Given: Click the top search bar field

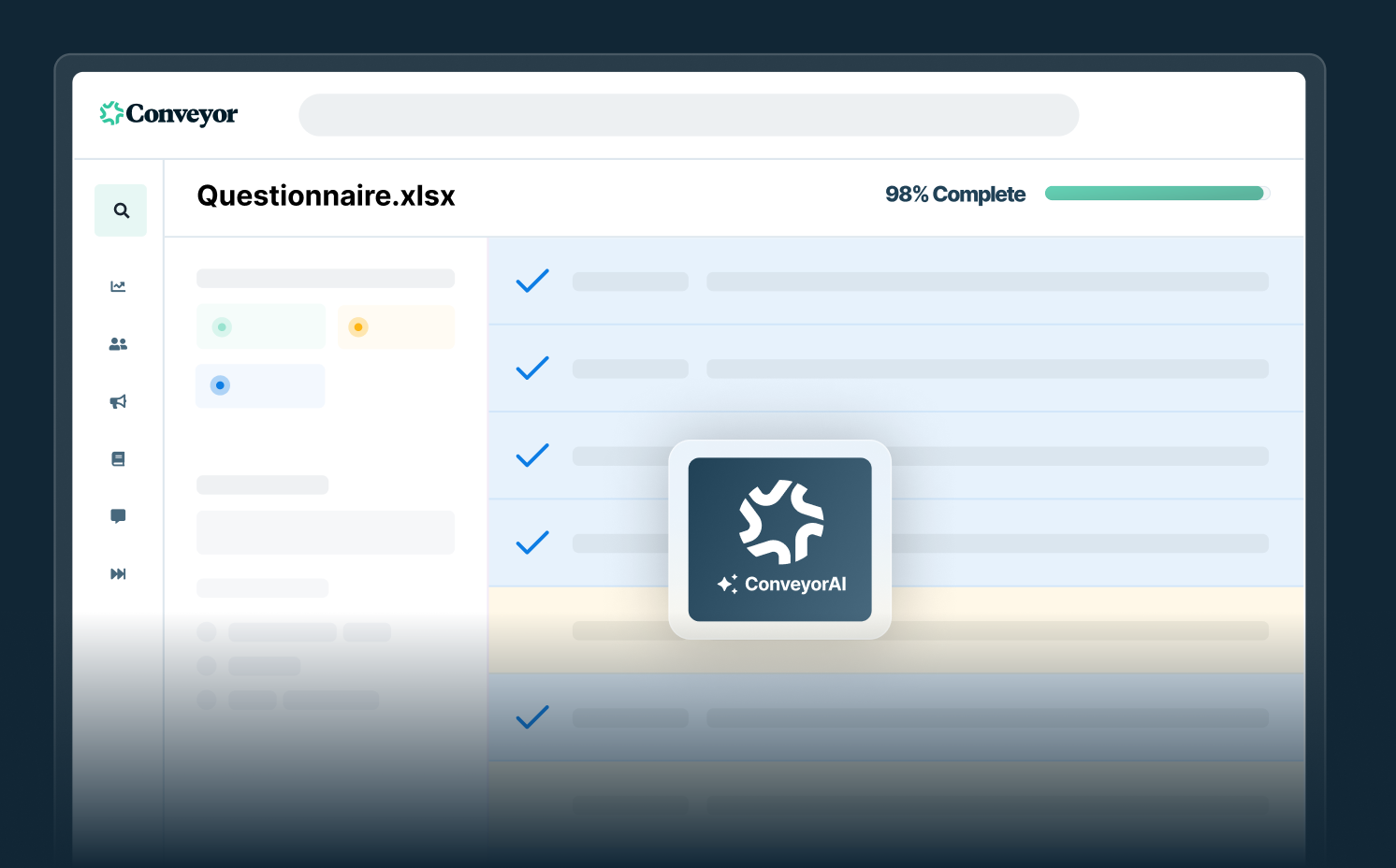Looking at the screenshot, I should [x=689, y=115].
